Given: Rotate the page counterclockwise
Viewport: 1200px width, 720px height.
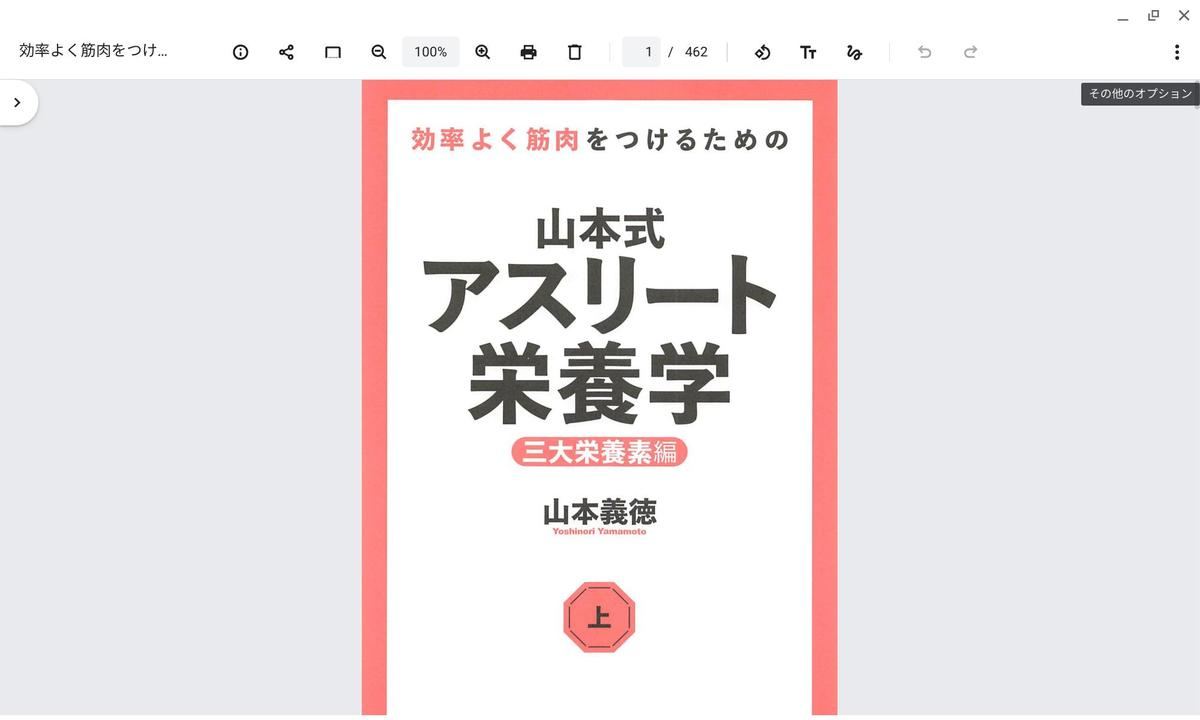Looking at the screenshot, I should coord(762,52).
